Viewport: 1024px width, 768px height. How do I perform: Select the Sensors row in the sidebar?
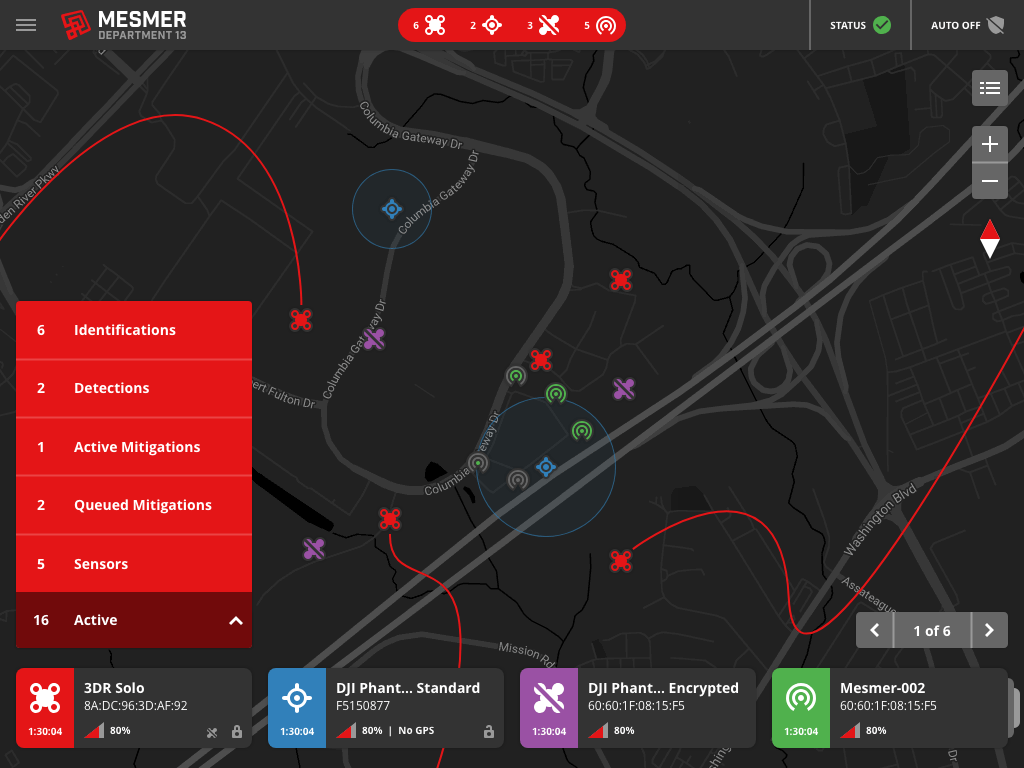coord(133,563)
